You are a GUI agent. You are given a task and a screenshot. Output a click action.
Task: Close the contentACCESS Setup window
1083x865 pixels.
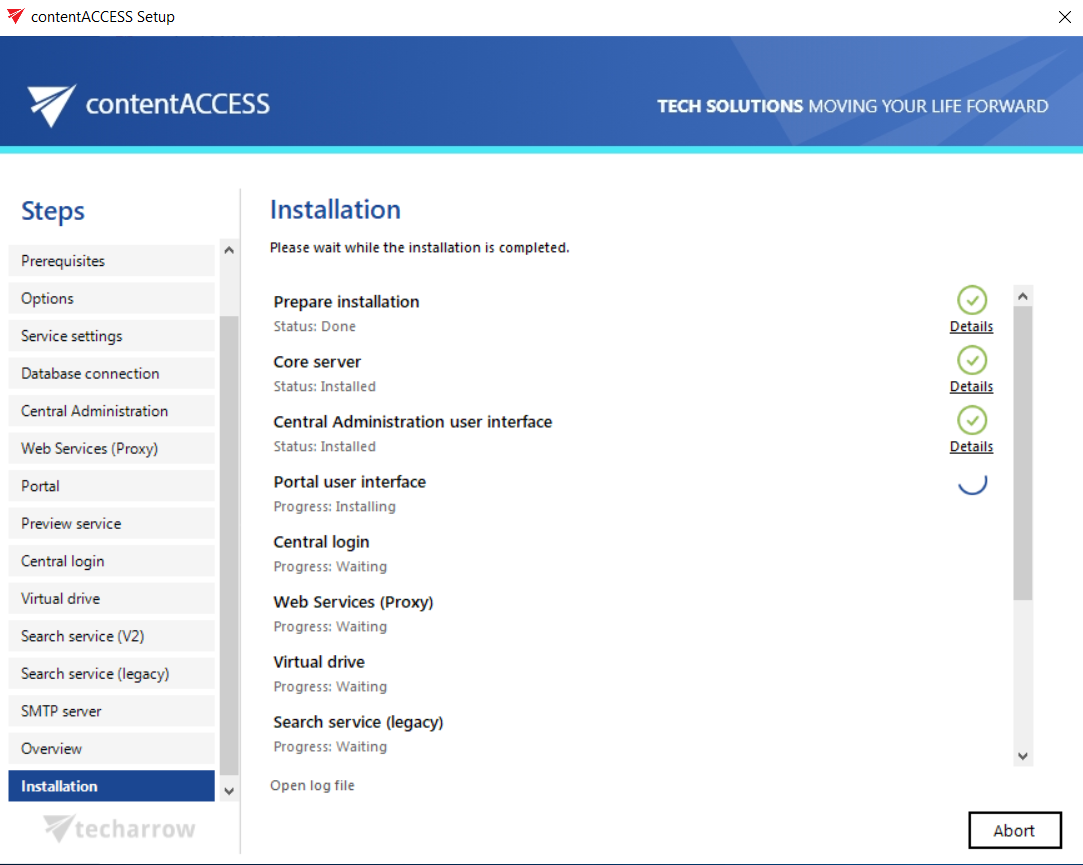click(x=1064, y=17)
